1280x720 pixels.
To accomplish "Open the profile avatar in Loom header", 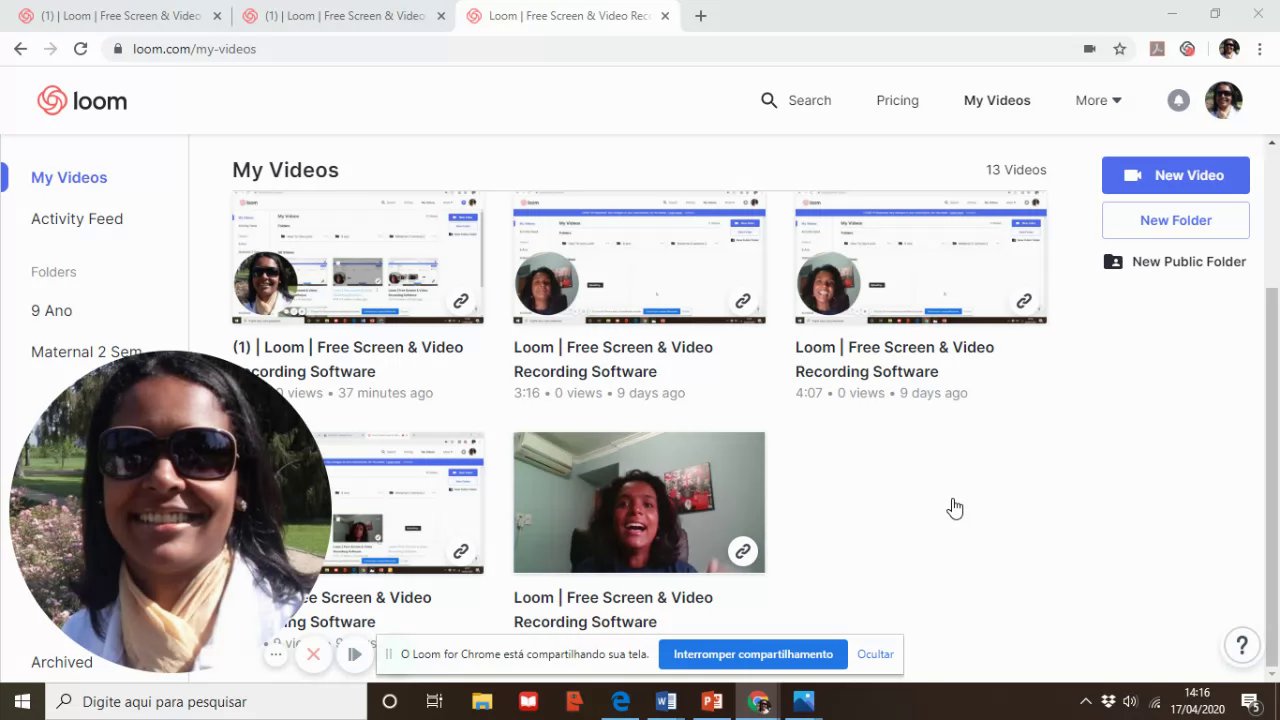I will pos(1224,100).
